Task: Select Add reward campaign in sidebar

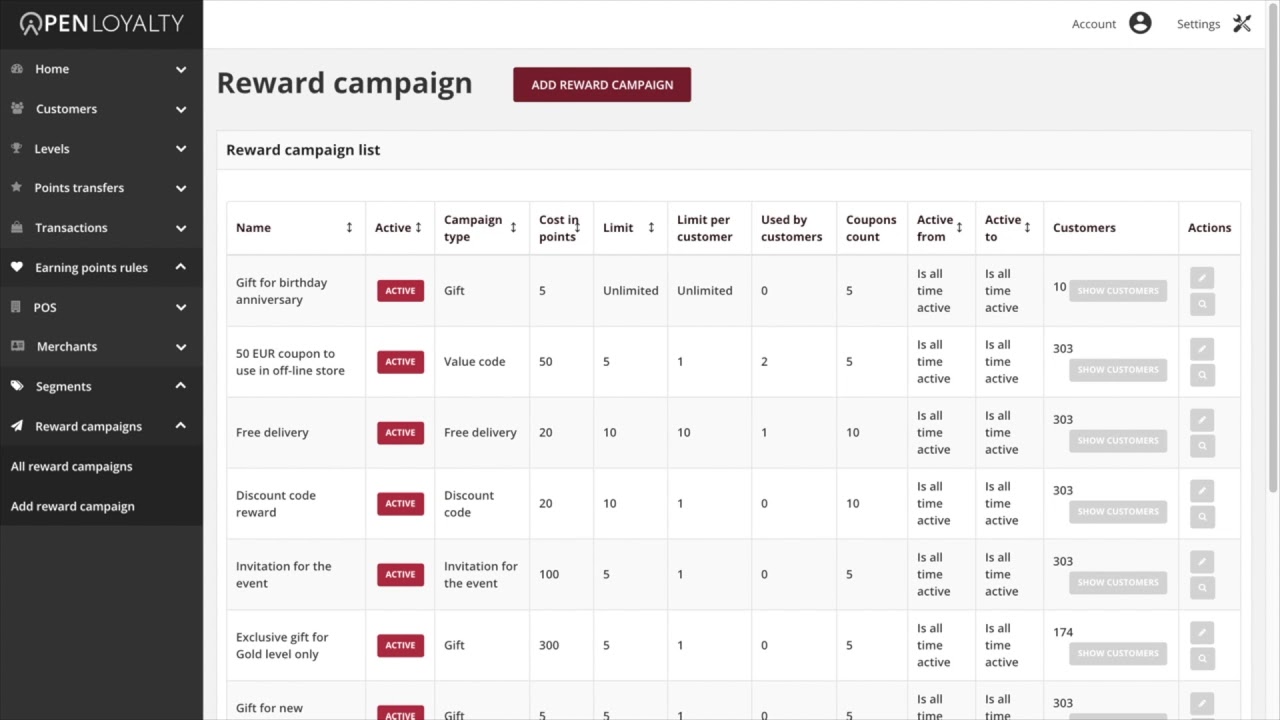Action: tap(73, 506)
